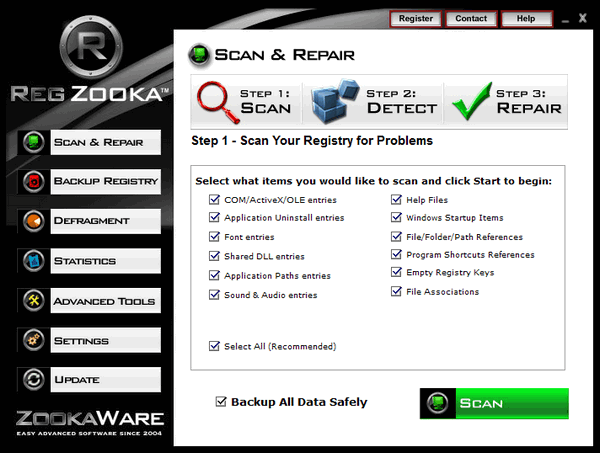This screenshot has width=600, height=453.
Task: Click the Advanced Tools wrench icon
Action: tap(34, 300)
